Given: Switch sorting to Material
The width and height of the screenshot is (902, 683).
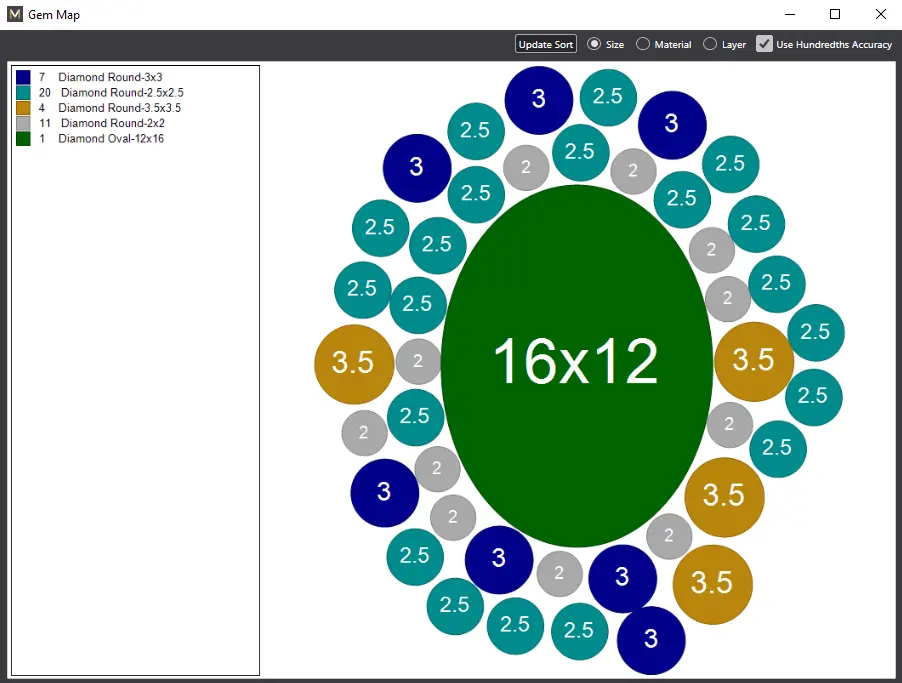Looking at the screenshot, I should tap(643, 44).
